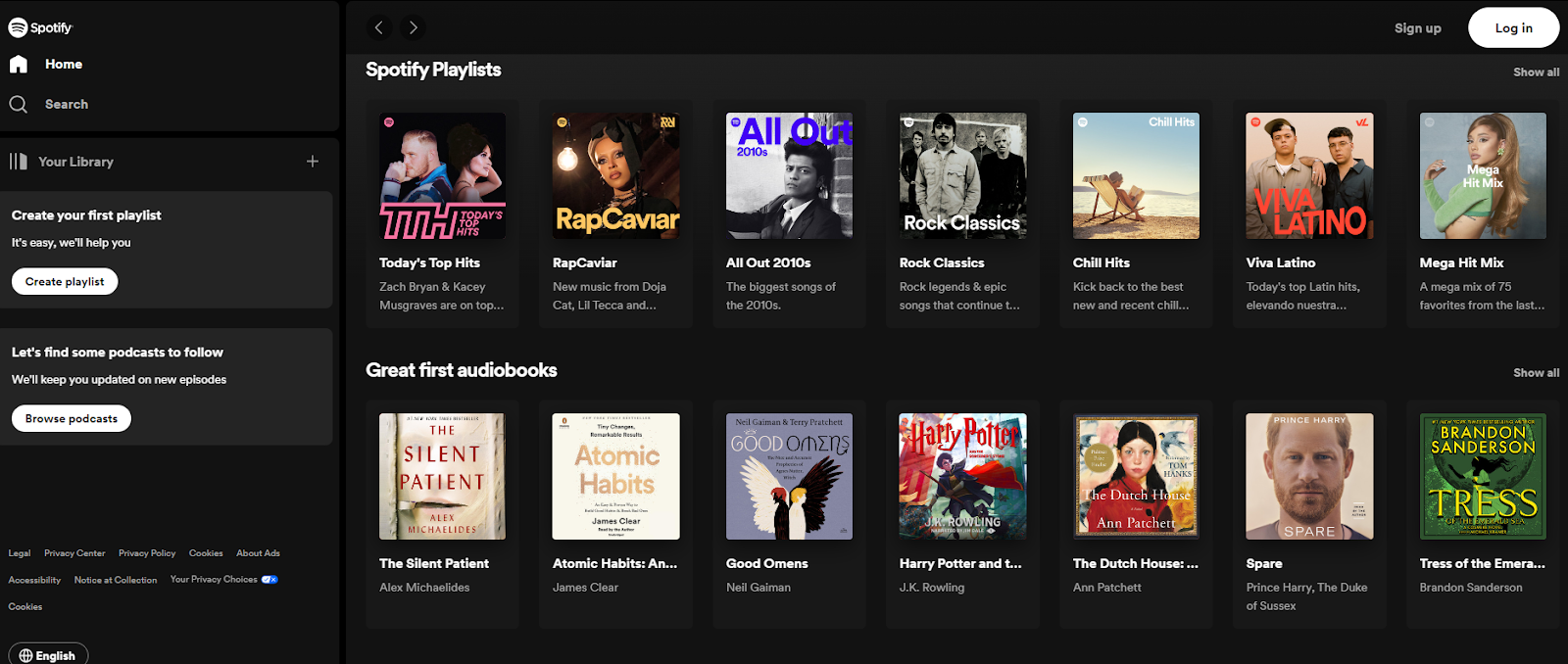The image size is (1568, 664).
Task: Click the Browse podcasts button
Action: tap(72, 419)
